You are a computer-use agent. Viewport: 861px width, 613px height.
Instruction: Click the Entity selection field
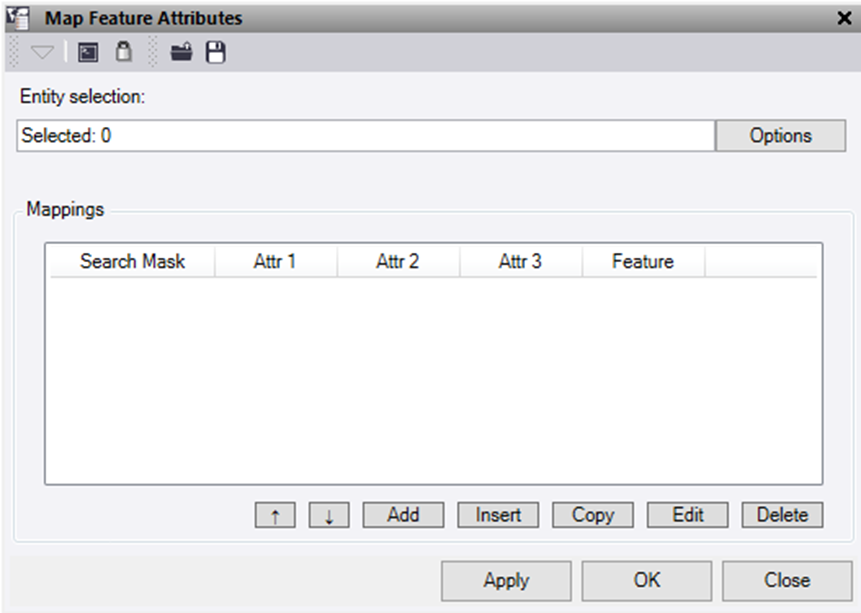(x=365, y=136)
